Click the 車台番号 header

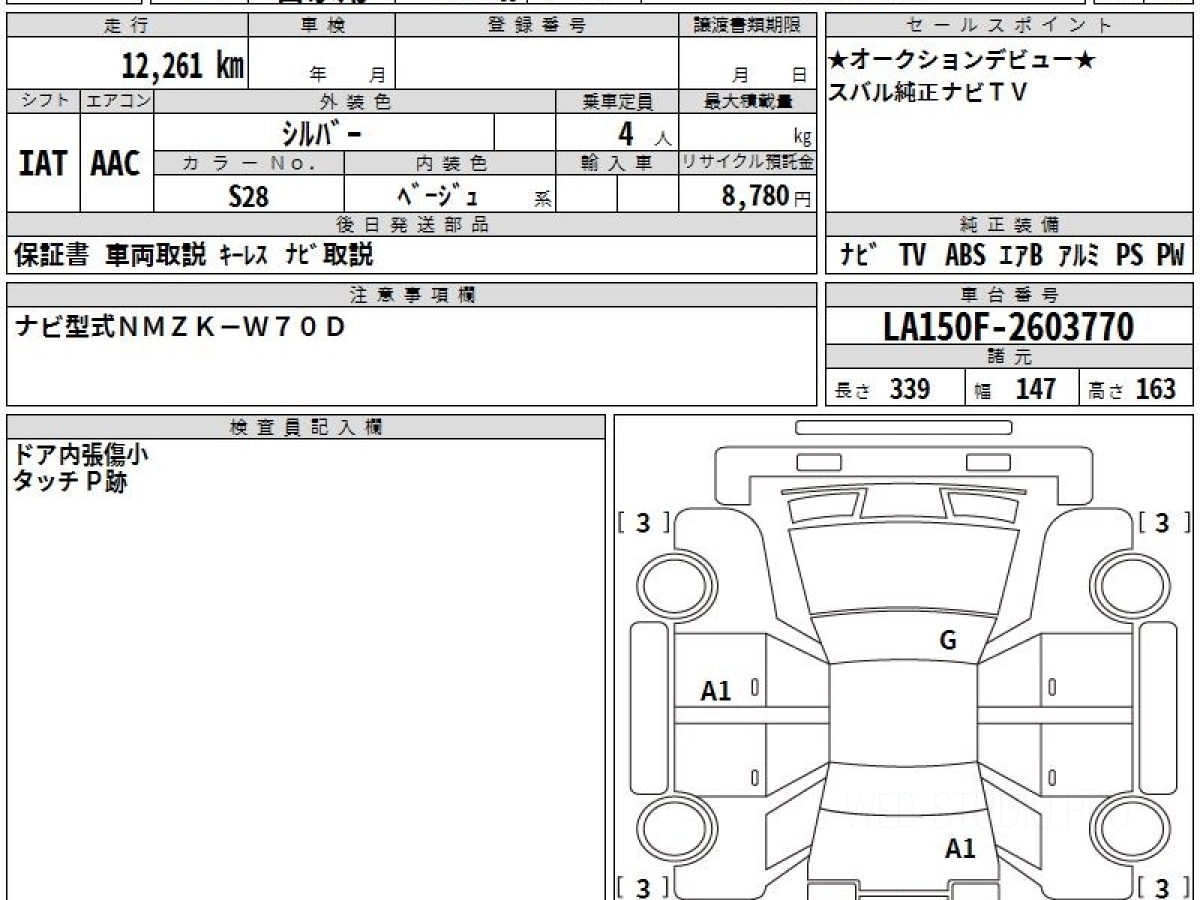(x=1010, y=295)
